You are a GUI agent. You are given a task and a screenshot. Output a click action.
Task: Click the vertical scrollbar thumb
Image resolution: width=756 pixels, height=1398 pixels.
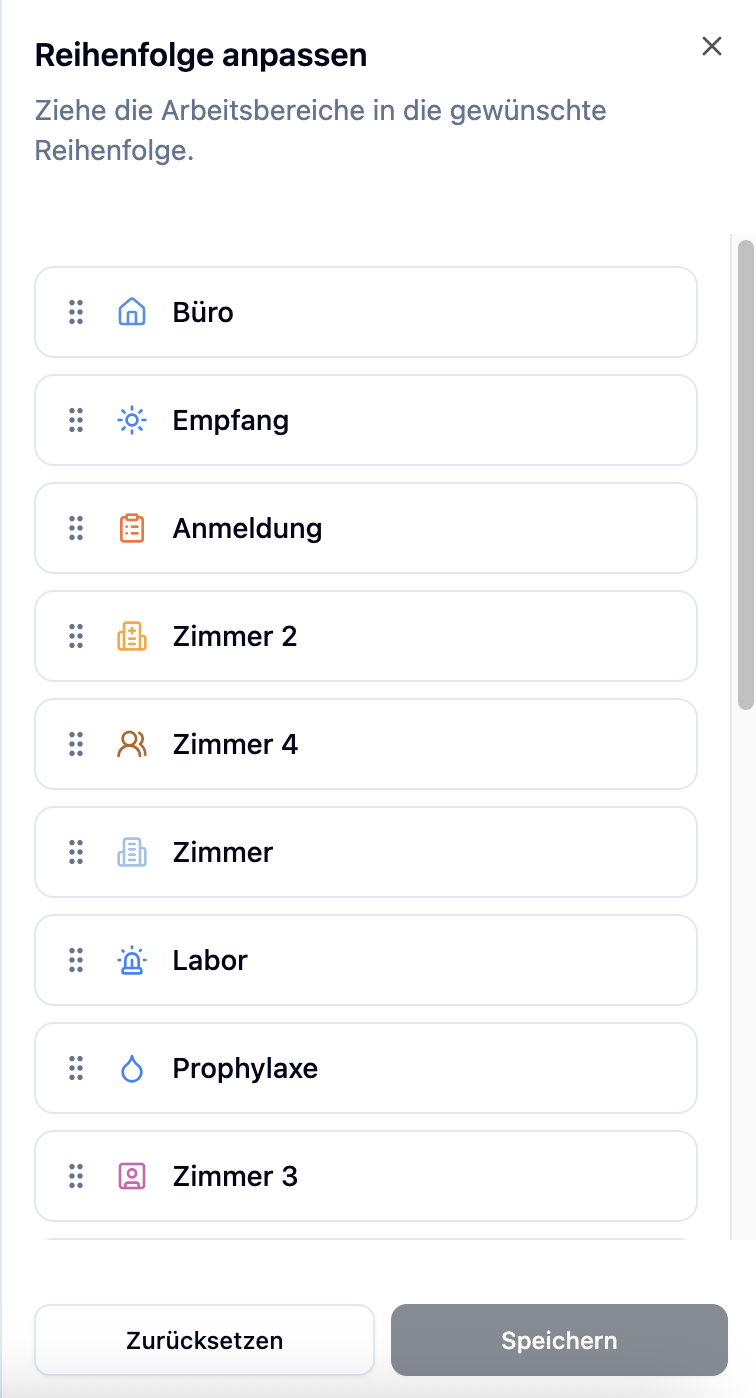coord(745,474)
